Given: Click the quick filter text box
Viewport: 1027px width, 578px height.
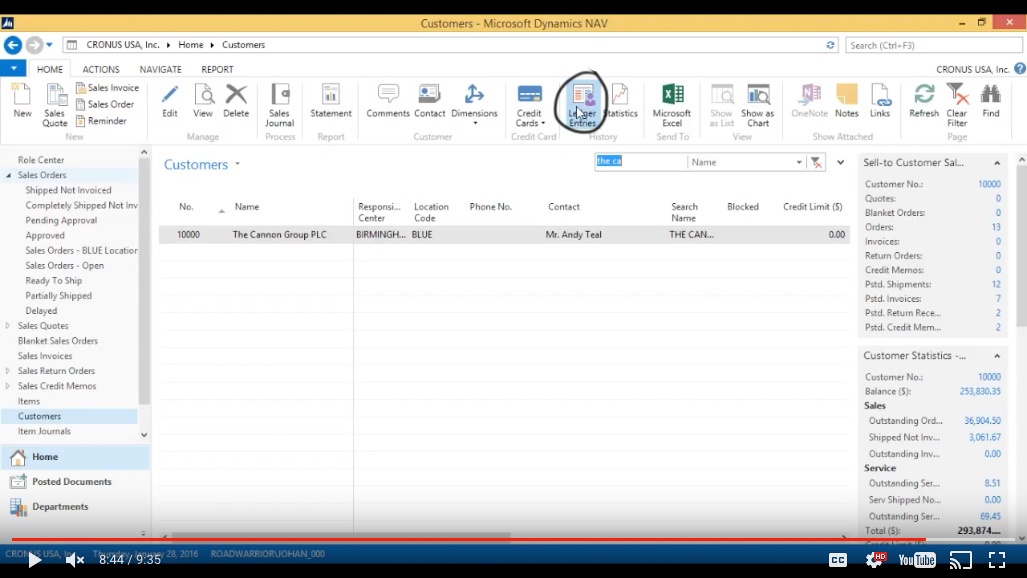Looking at the screenshot, I should coord(640,161).
